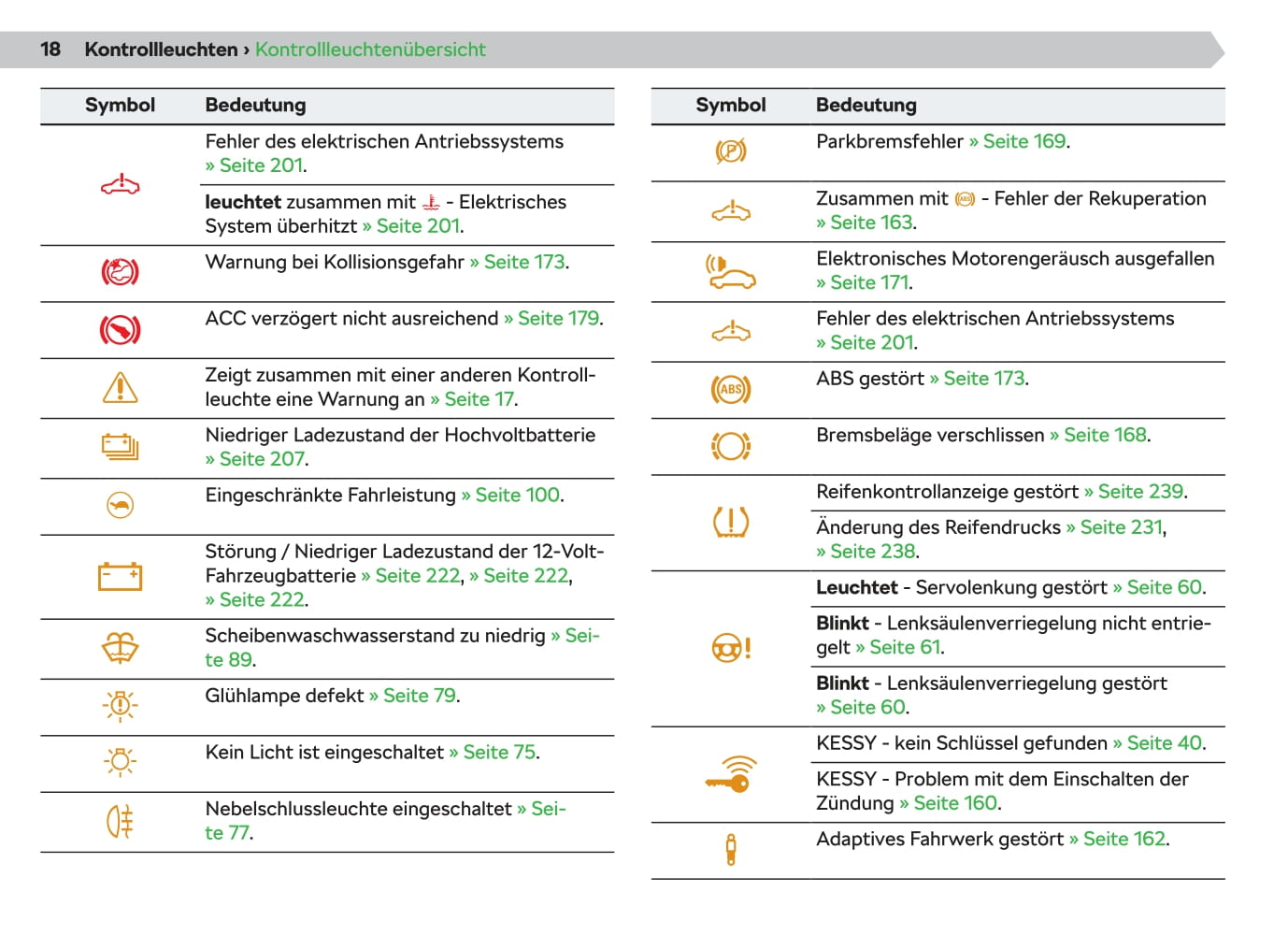Click the Kontrollleuchten breadcrumb heading
1288x935 pixels.
(161, 50)
